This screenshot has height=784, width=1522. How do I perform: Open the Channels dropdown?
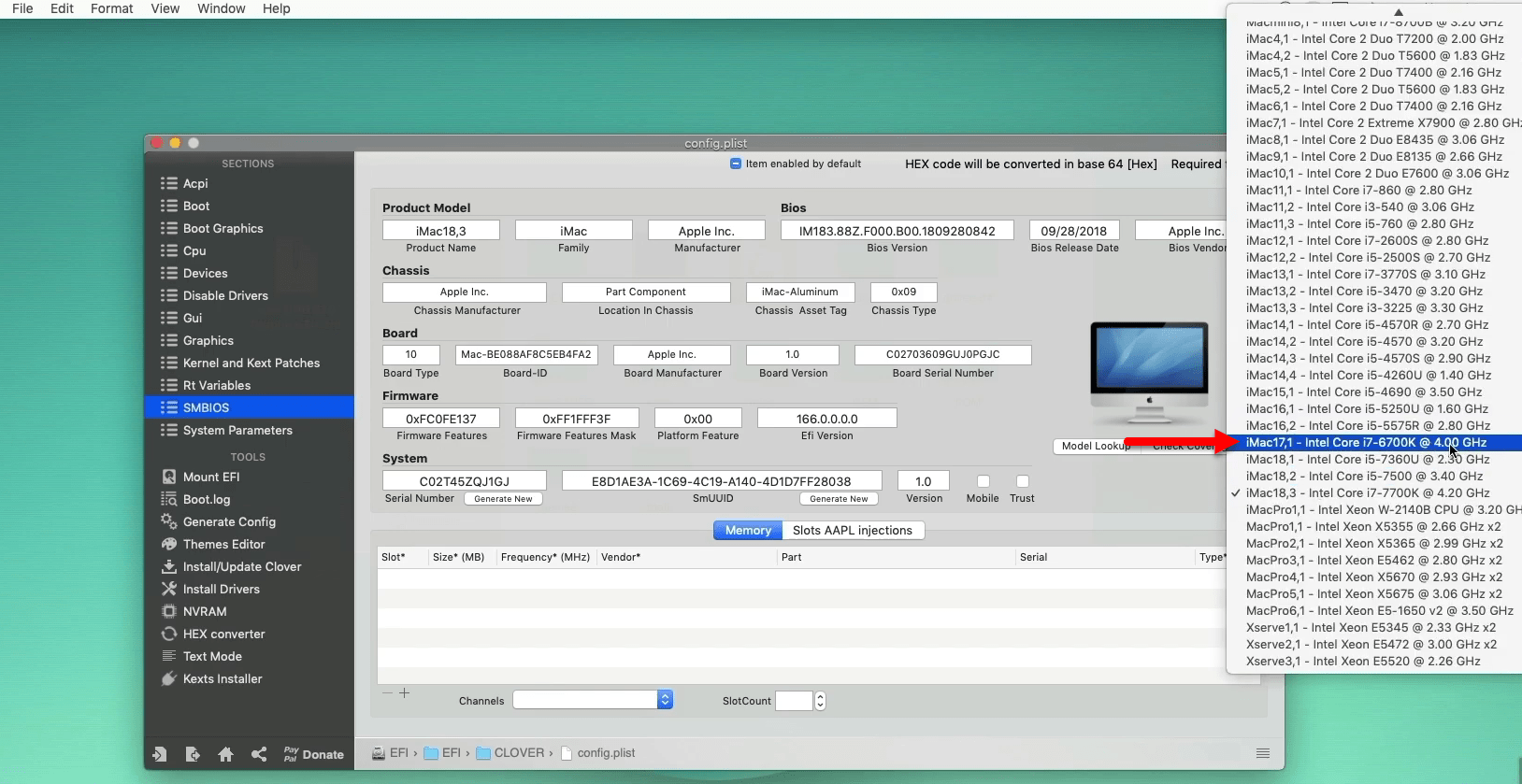[593, 700]
